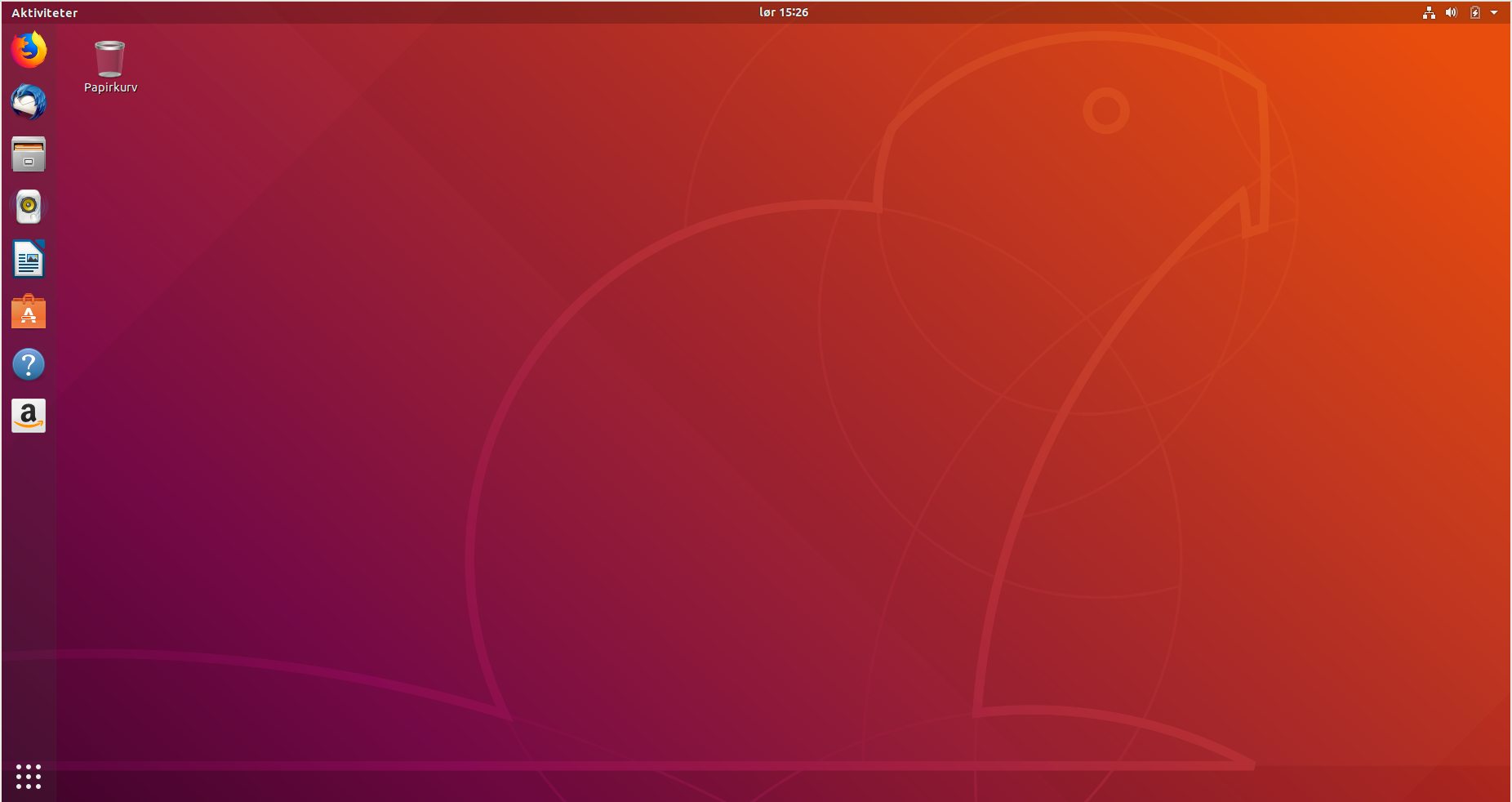Click the Papirkurv label text
Screen dimensions: 1512x802
(x=111, y=87)
